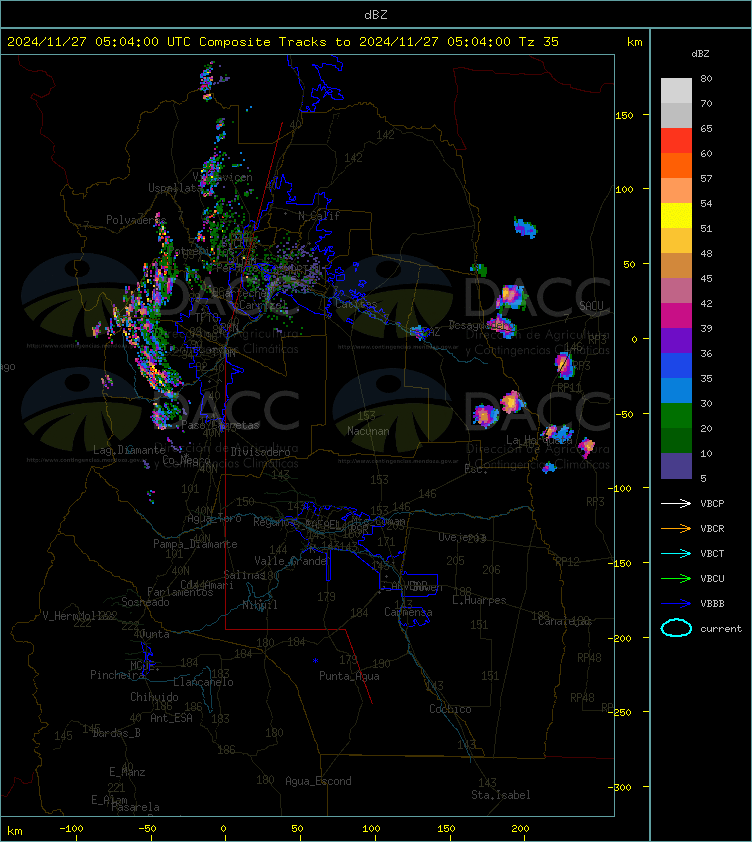Click the VBCP legend label
Viewport: 752px width, 842px height.
pyautogui.click(x=712, y=504)
